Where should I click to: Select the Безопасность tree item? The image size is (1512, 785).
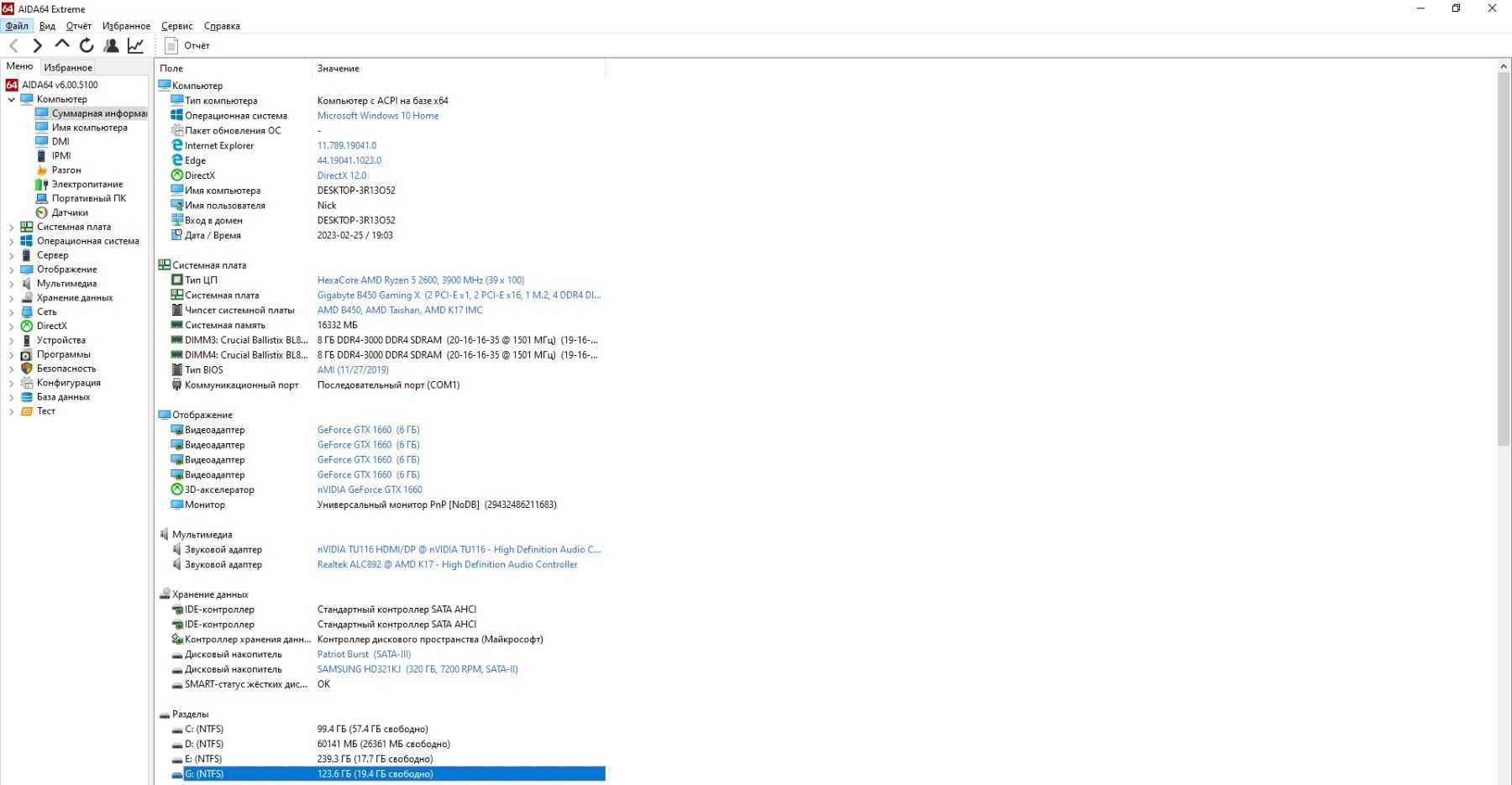click(x=66, y=369)
